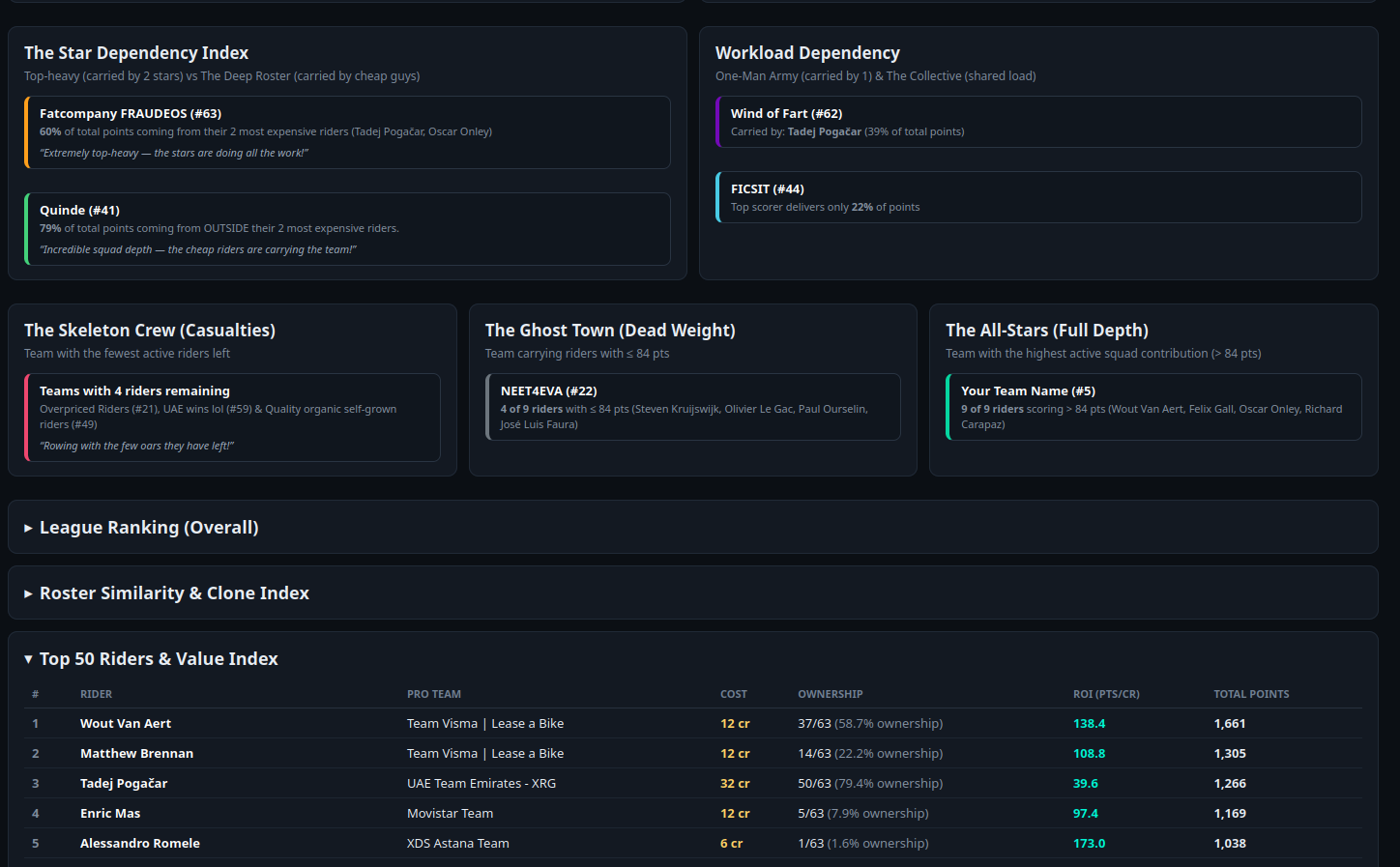
Task: Open the FICSIT (#44) card
Action: click(1038, 197)
